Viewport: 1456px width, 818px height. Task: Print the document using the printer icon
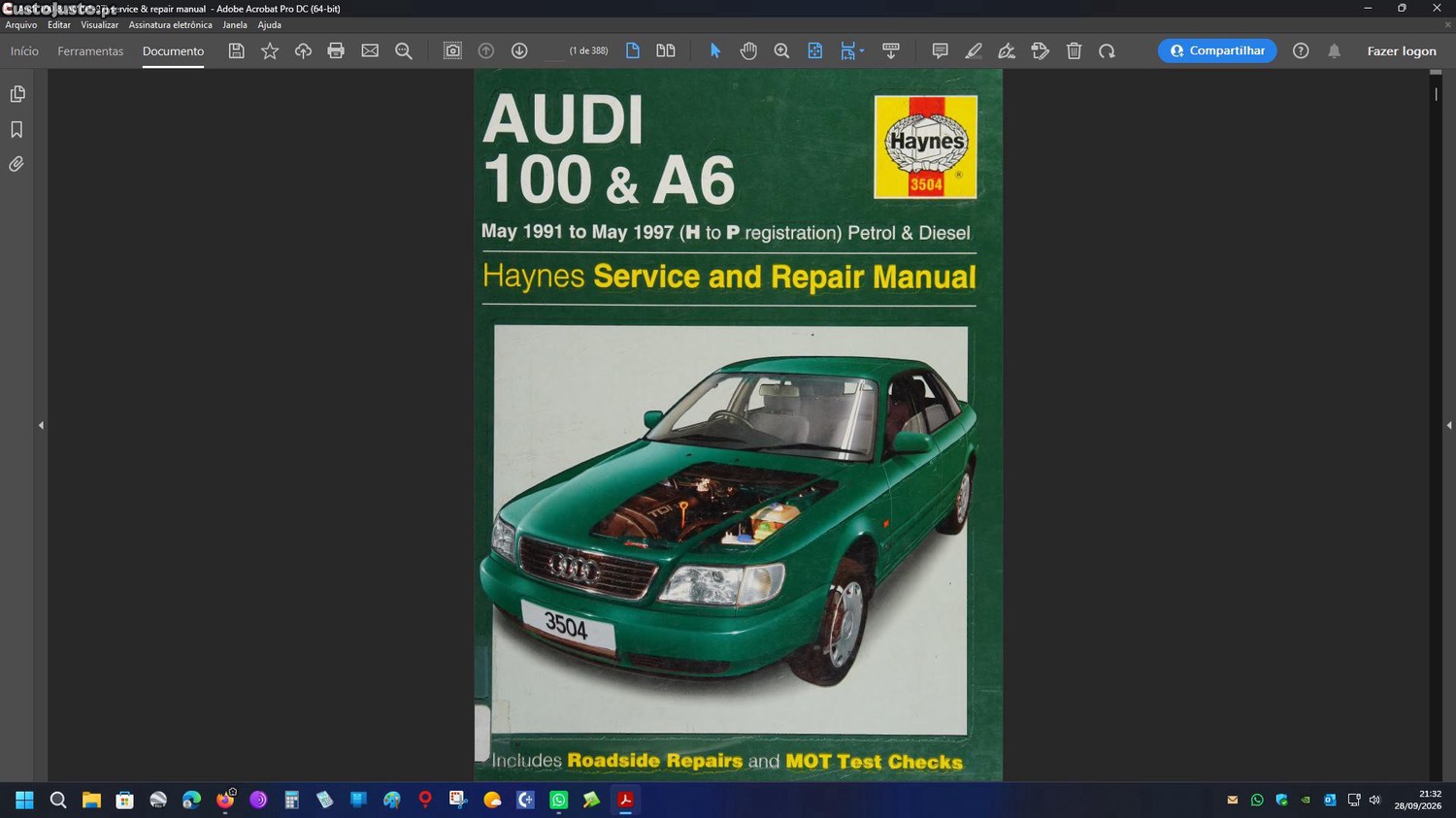coord(336,50)
